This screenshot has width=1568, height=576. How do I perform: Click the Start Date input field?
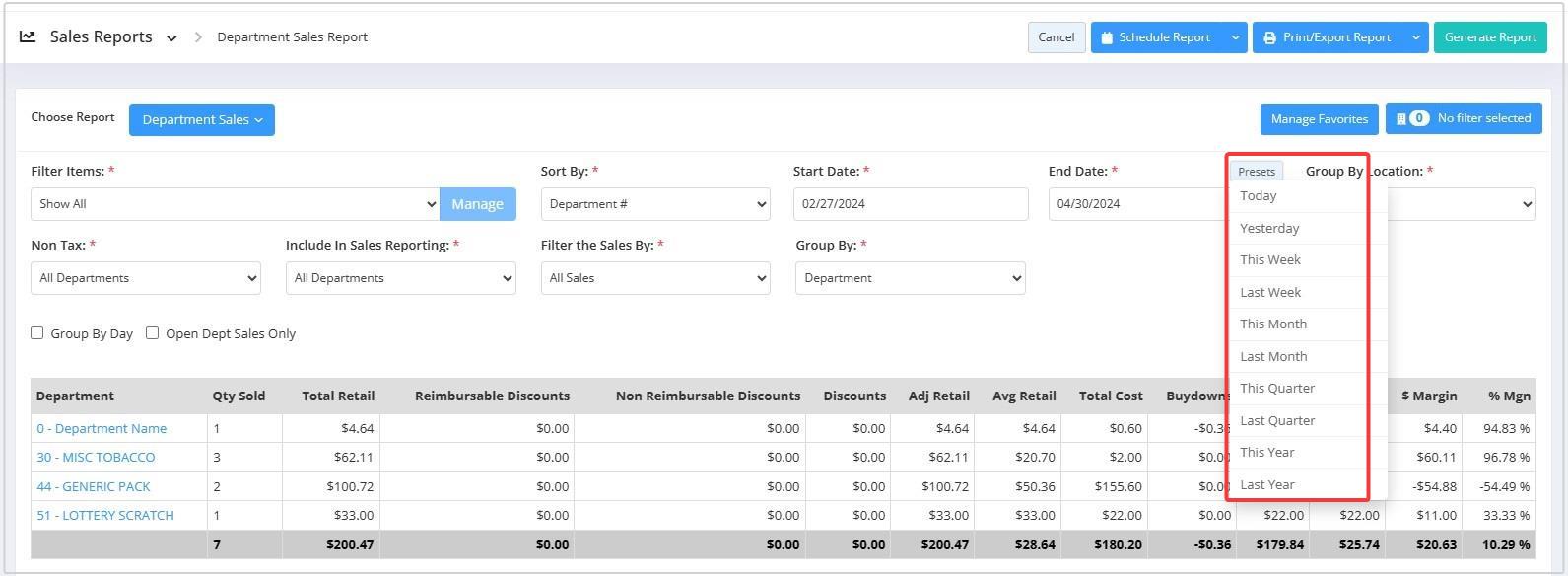(910, 204)
